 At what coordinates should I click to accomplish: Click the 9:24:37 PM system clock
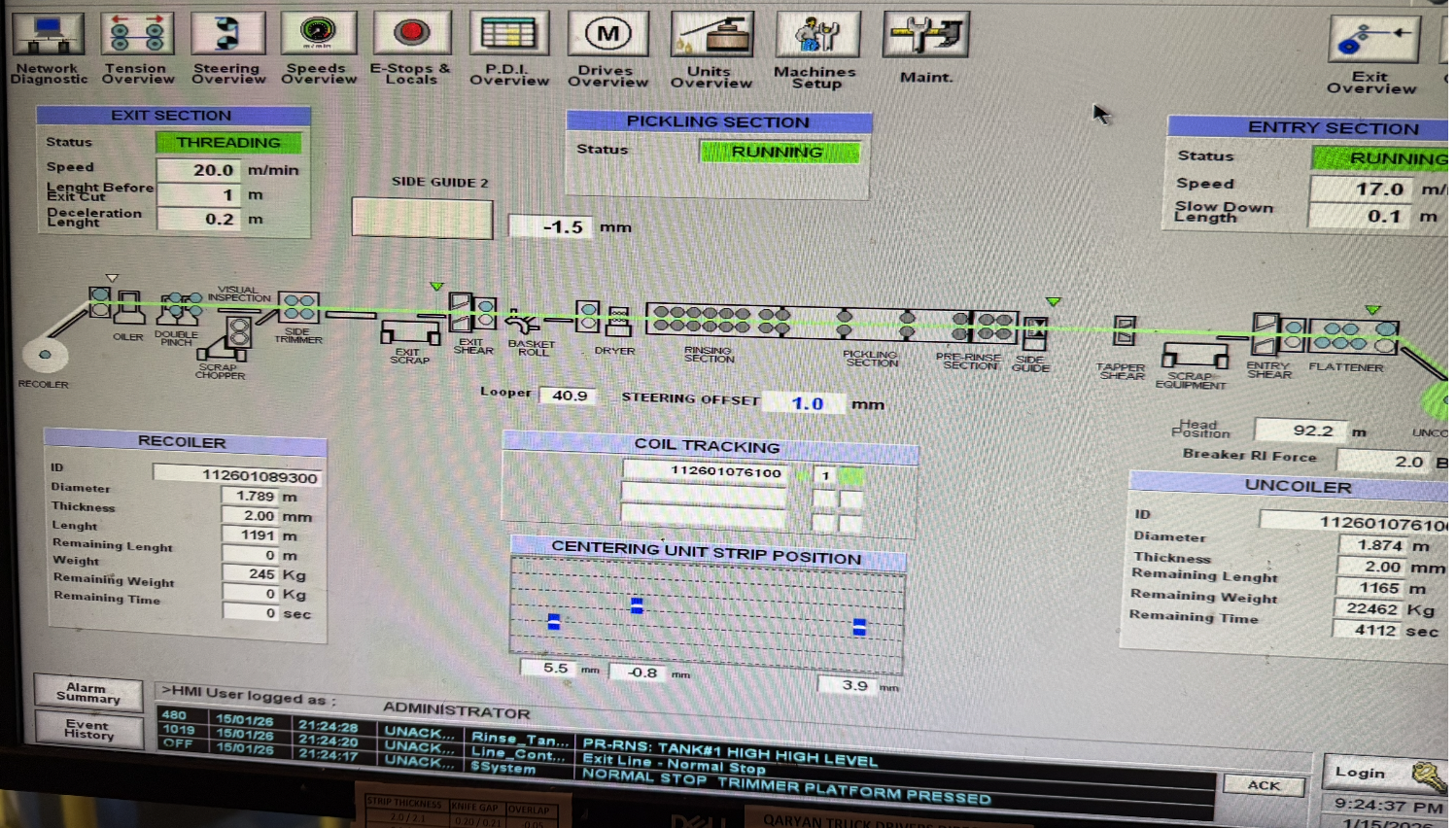coord(1388,805)
